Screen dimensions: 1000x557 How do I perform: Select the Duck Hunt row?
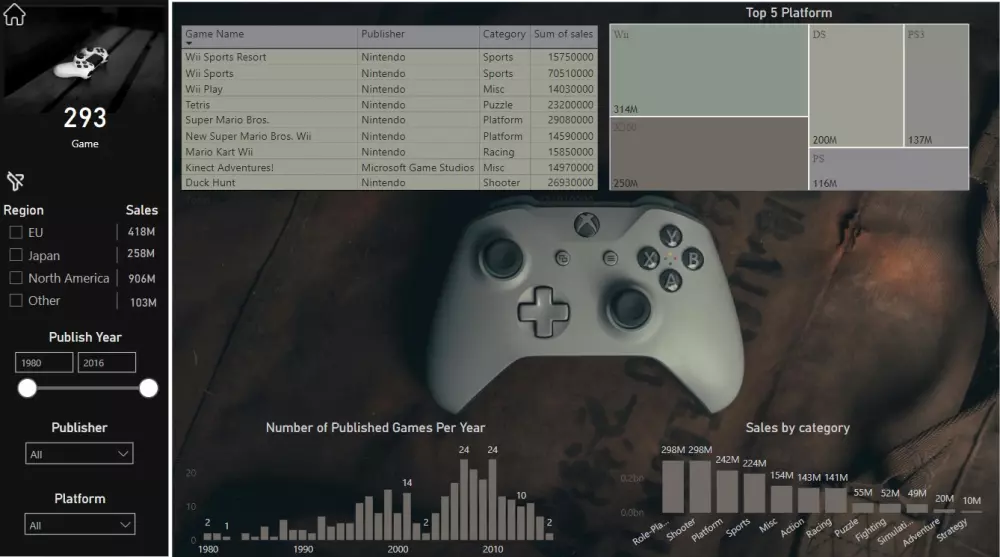click(x=390, y=182)
